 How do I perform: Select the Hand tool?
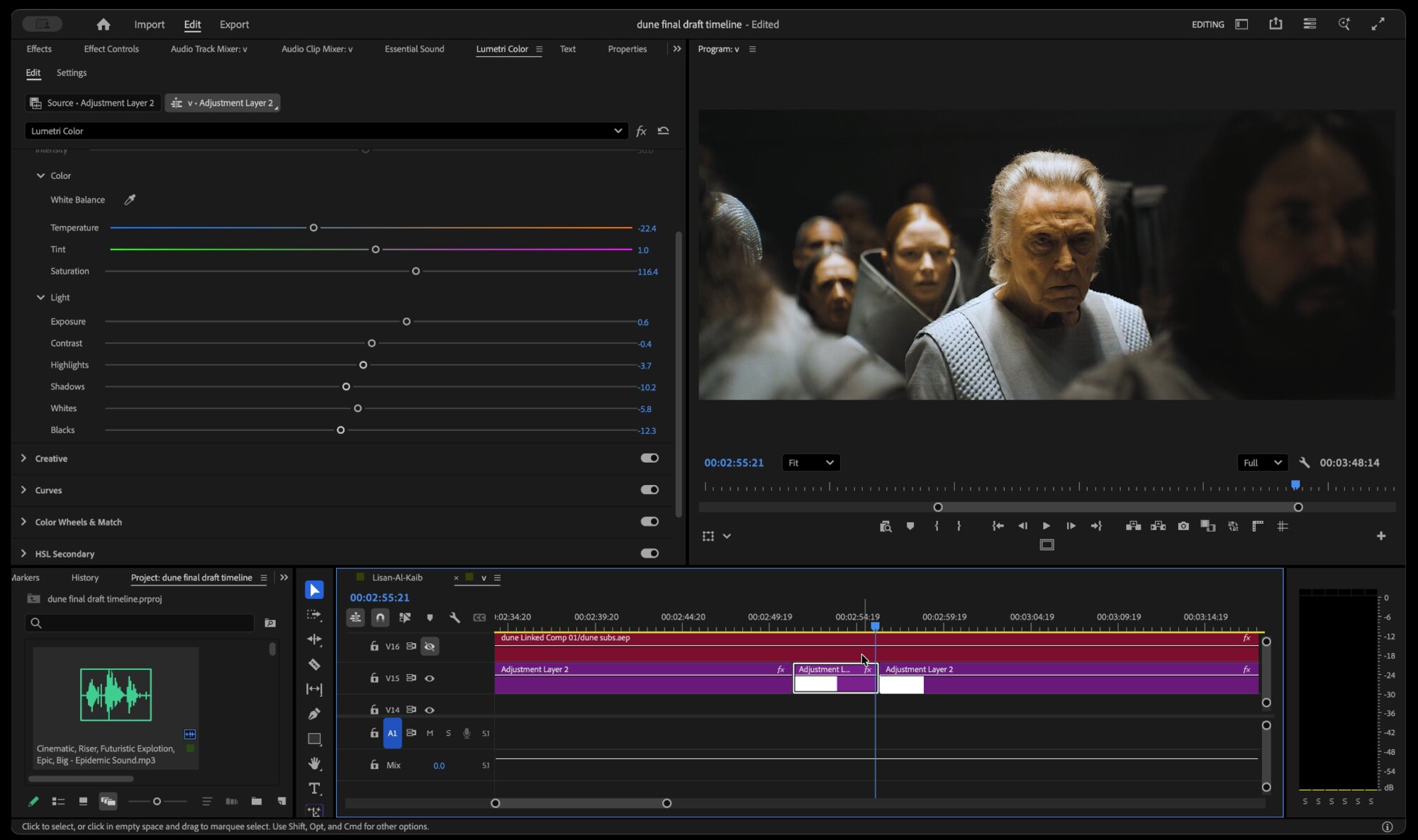[x=314, y=763]
